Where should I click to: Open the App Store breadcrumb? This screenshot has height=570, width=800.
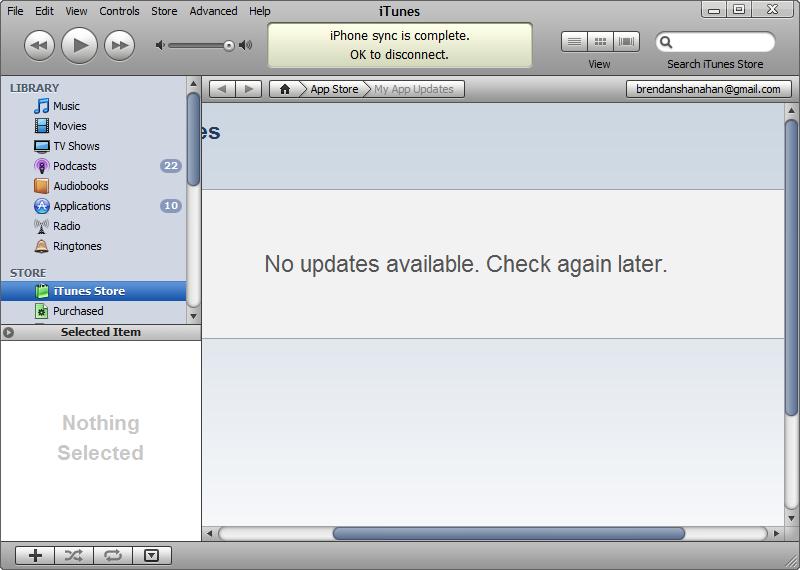point(334,89)
